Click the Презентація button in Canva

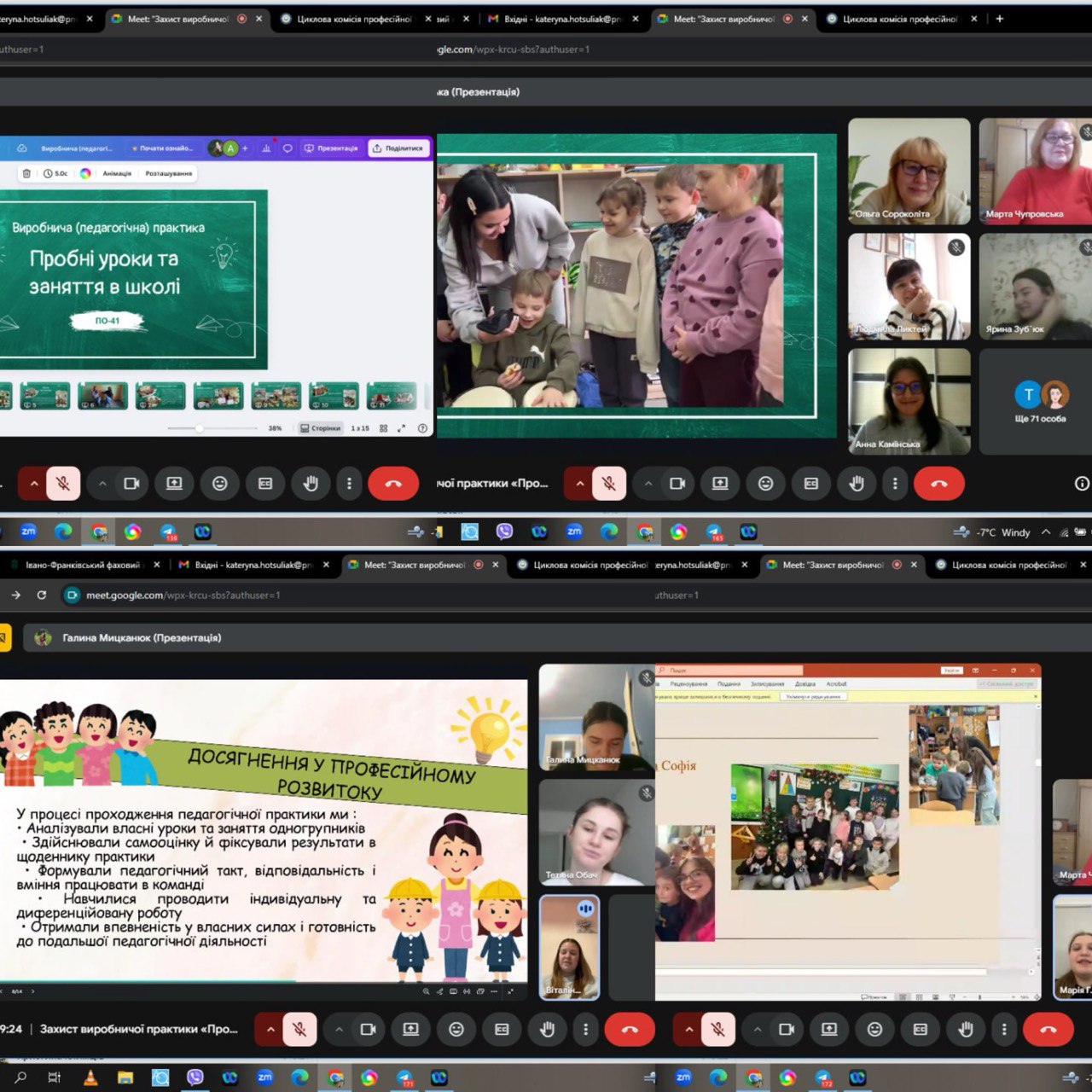332,148
